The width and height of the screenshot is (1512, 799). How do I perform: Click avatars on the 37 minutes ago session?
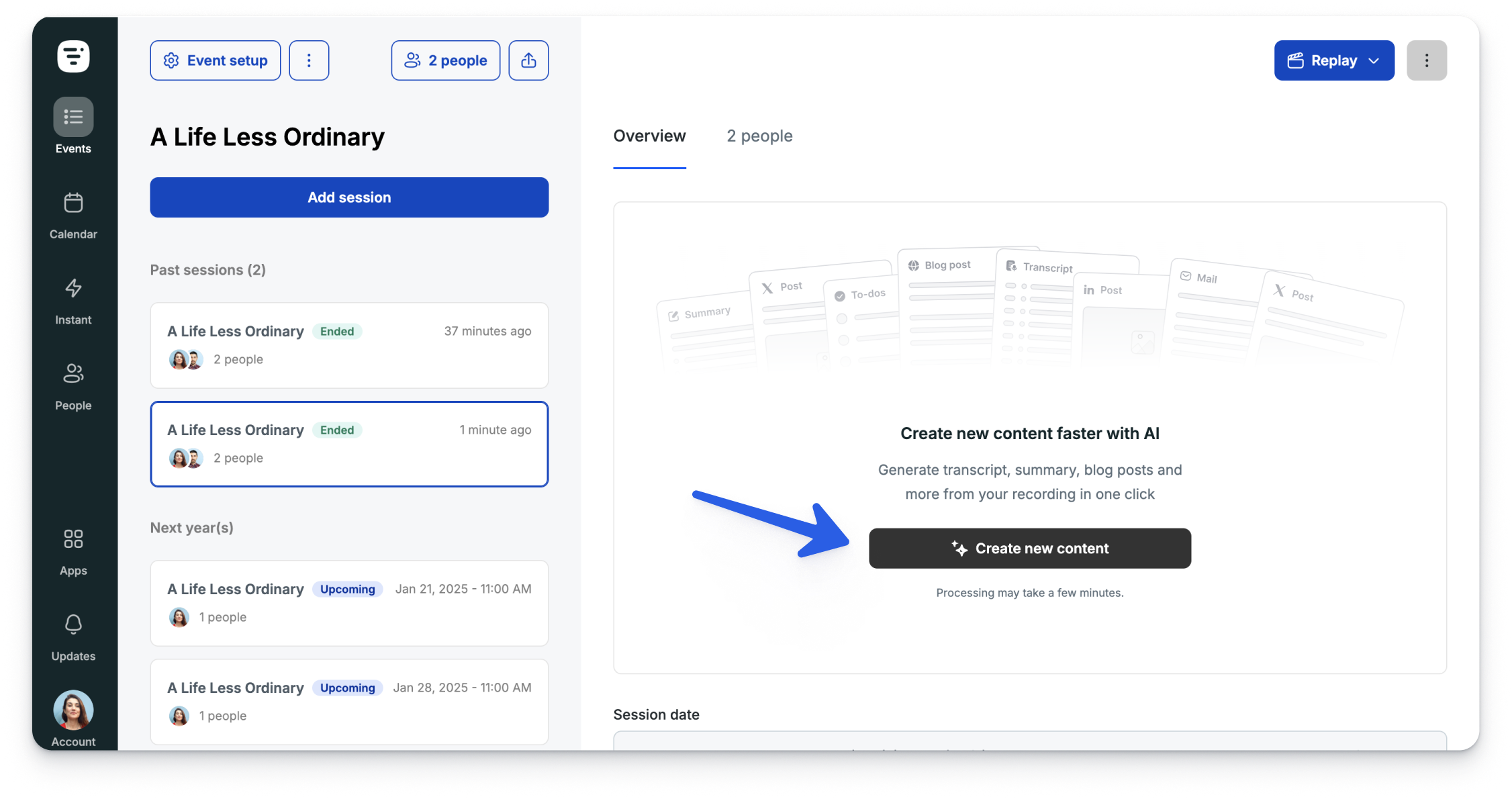186,360
